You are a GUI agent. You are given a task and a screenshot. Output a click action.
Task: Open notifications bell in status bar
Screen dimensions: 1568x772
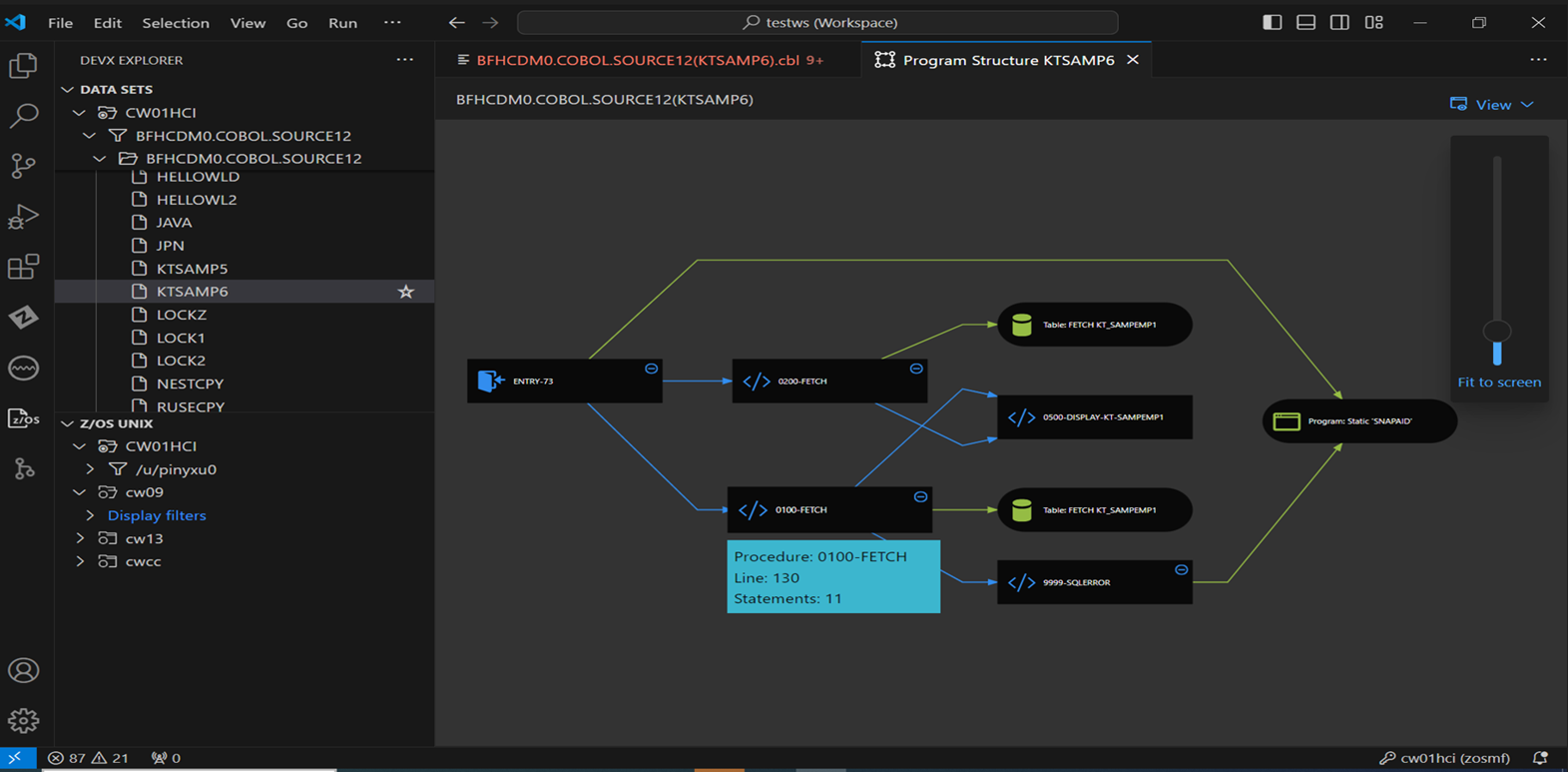1541,758
